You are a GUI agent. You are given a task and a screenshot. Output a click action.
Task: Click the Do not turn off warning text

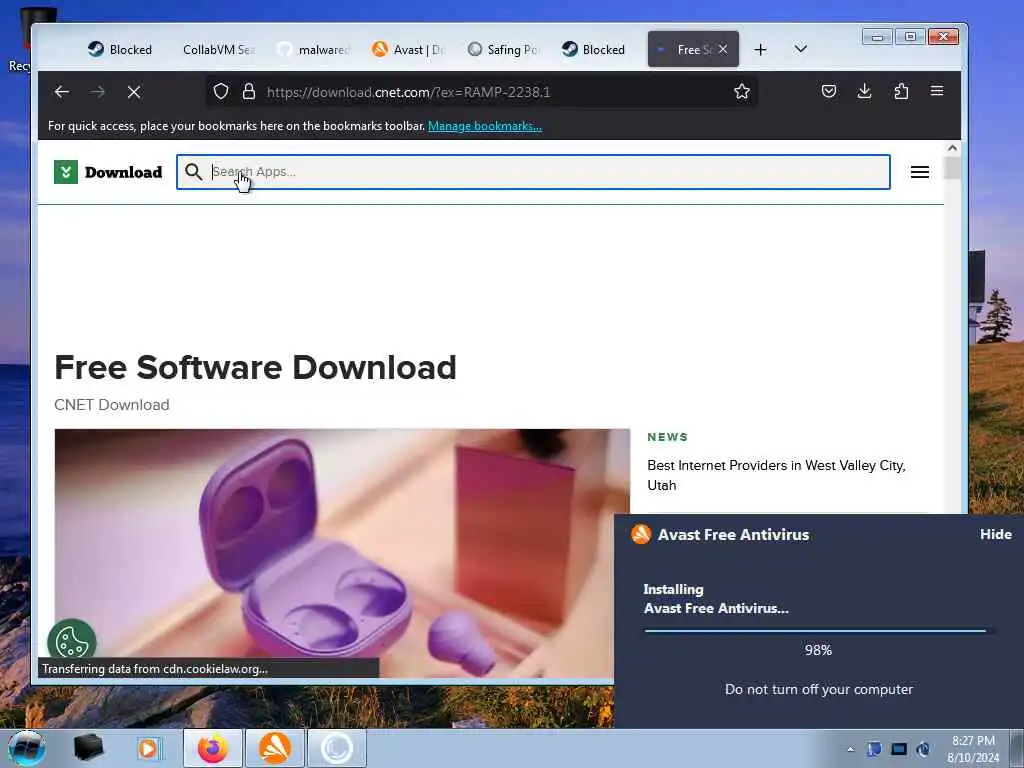(818, 689)
